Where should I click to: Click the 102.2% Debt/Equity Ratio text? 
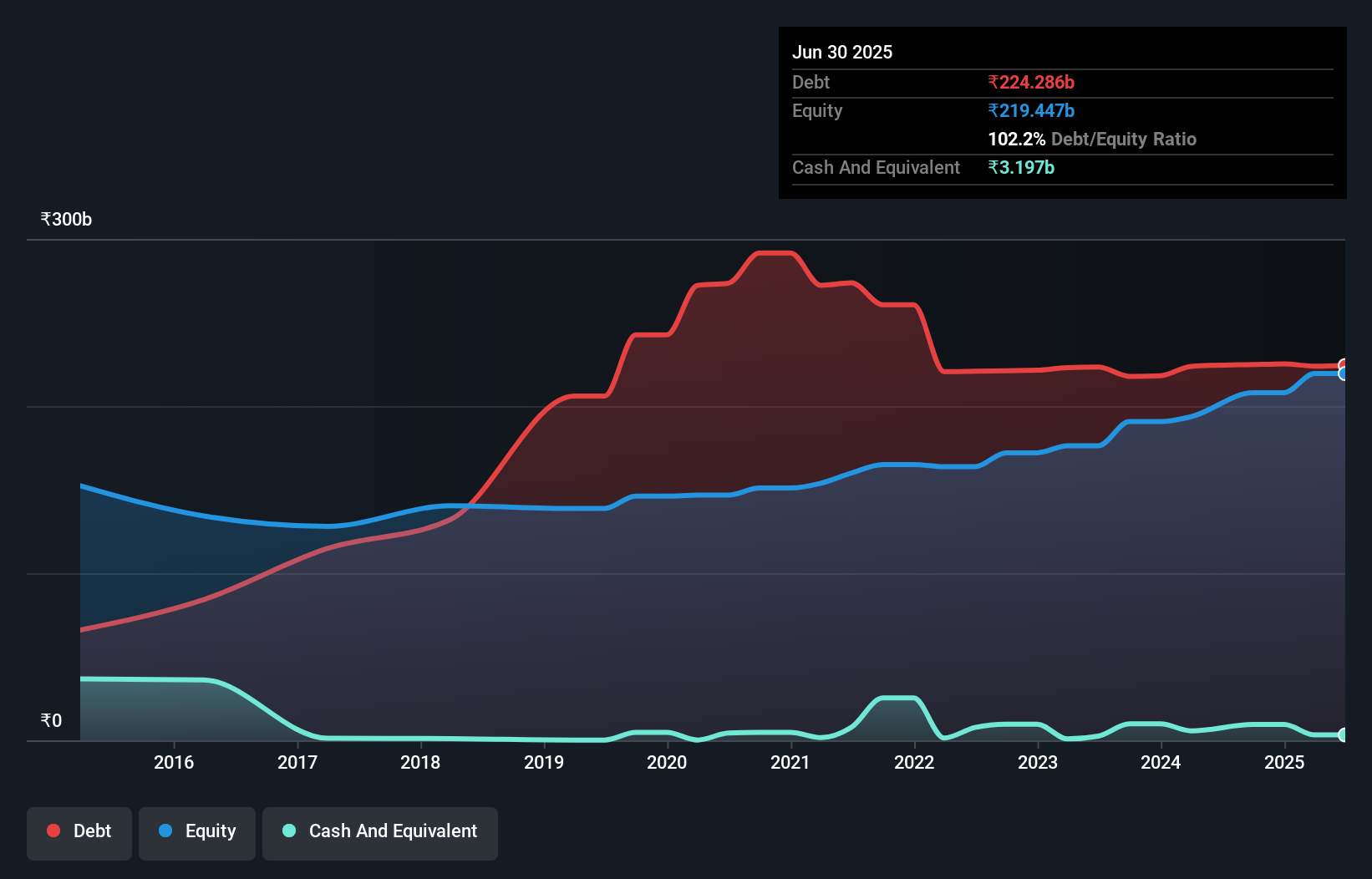pos(1092,139)
